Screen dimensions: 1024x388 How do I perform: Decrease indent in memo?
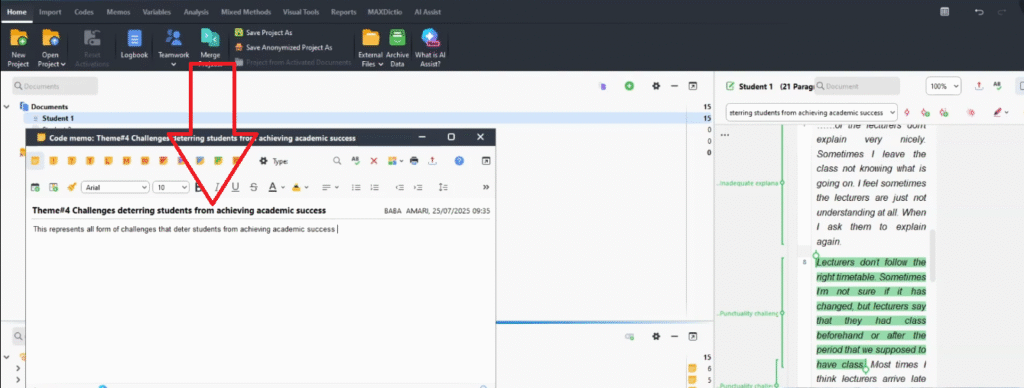click(400, 187)
